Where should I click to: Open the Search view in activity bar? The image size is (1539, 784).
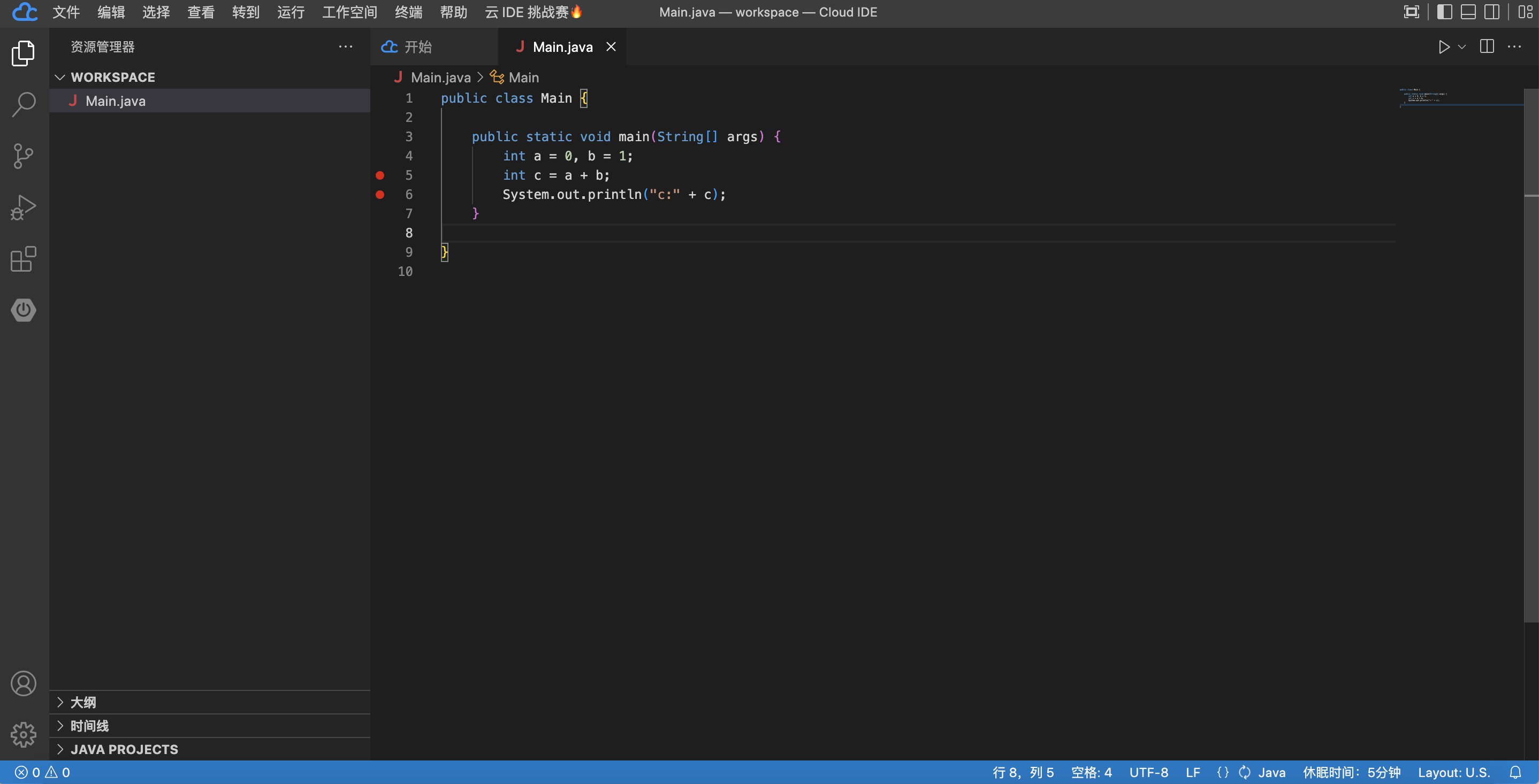point(24,104)
